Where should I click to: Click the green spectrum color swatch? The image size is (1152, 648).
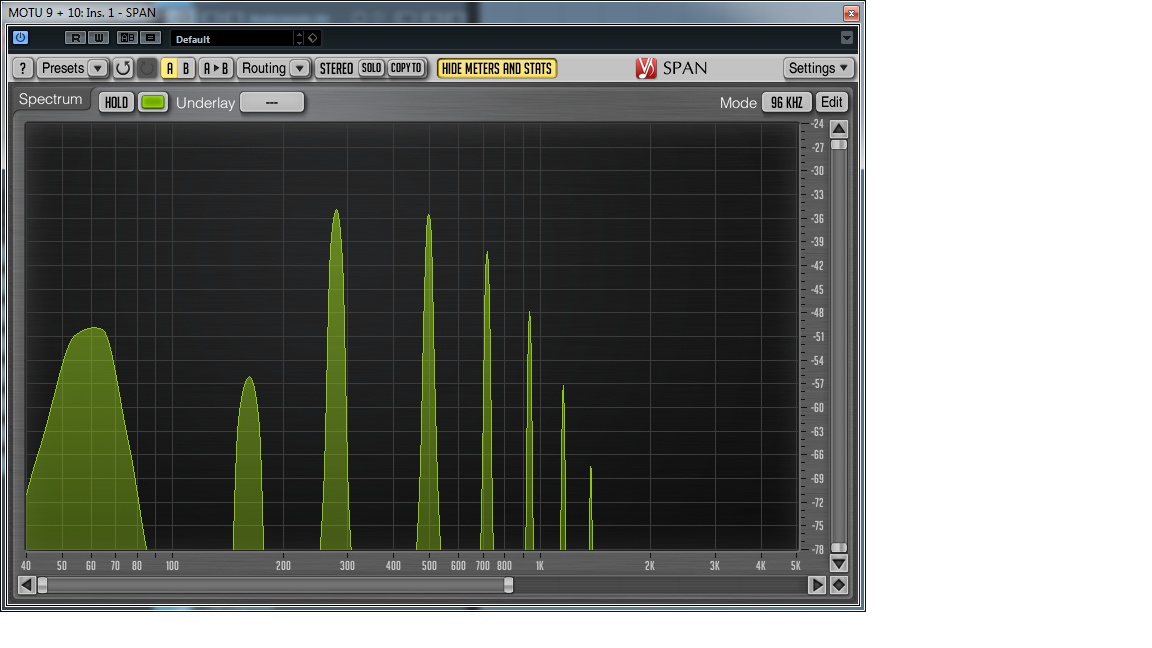coord(153,102)
